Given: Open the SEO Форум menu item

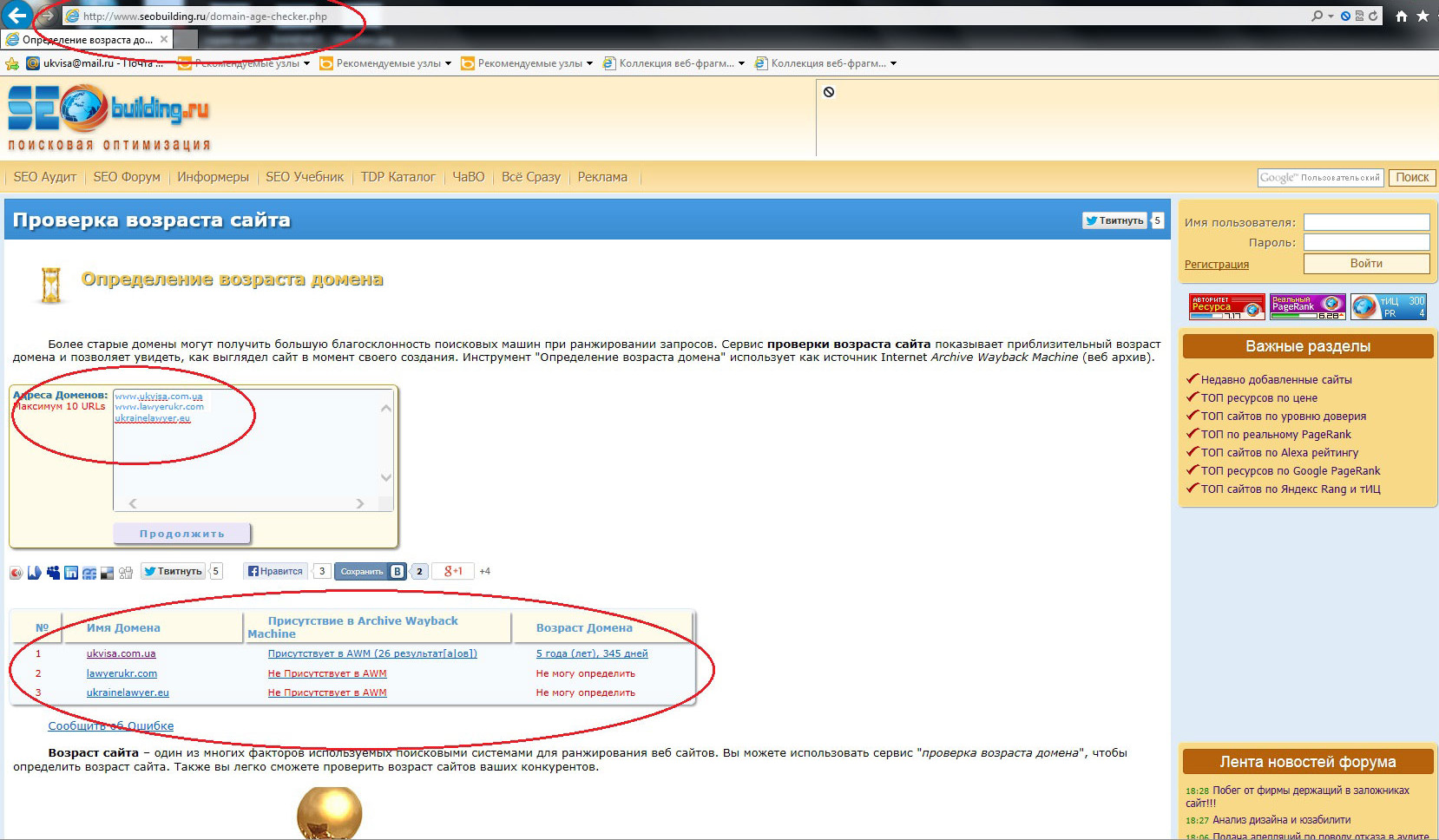Looking at the screenshot, I should pyautogui.click(x=127, y=177).
